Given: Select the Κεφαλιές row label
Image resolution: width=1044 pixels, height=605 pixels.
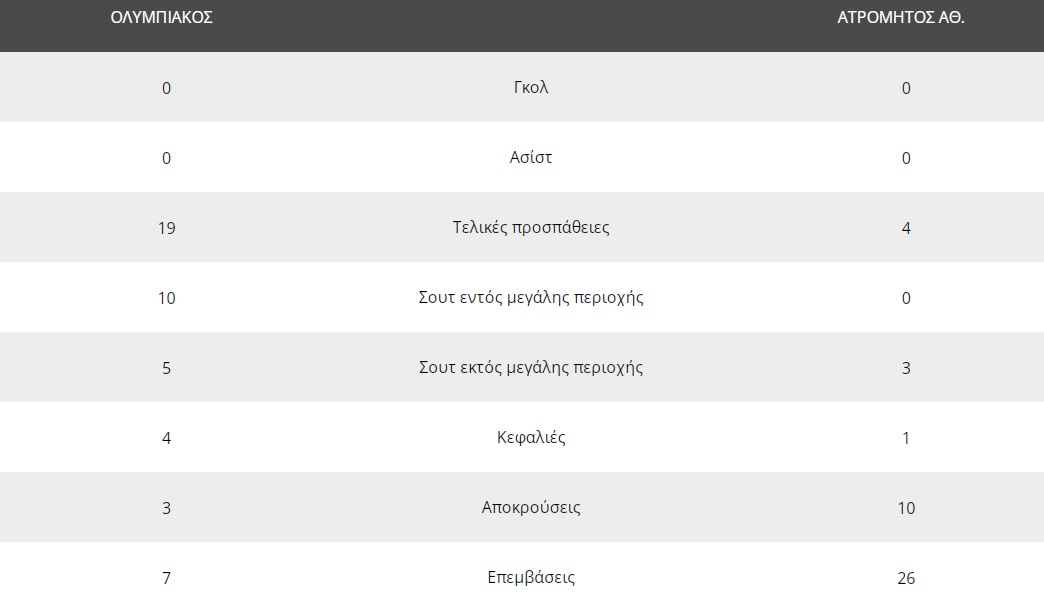Looking at the screenshot, I should (531, 437).
